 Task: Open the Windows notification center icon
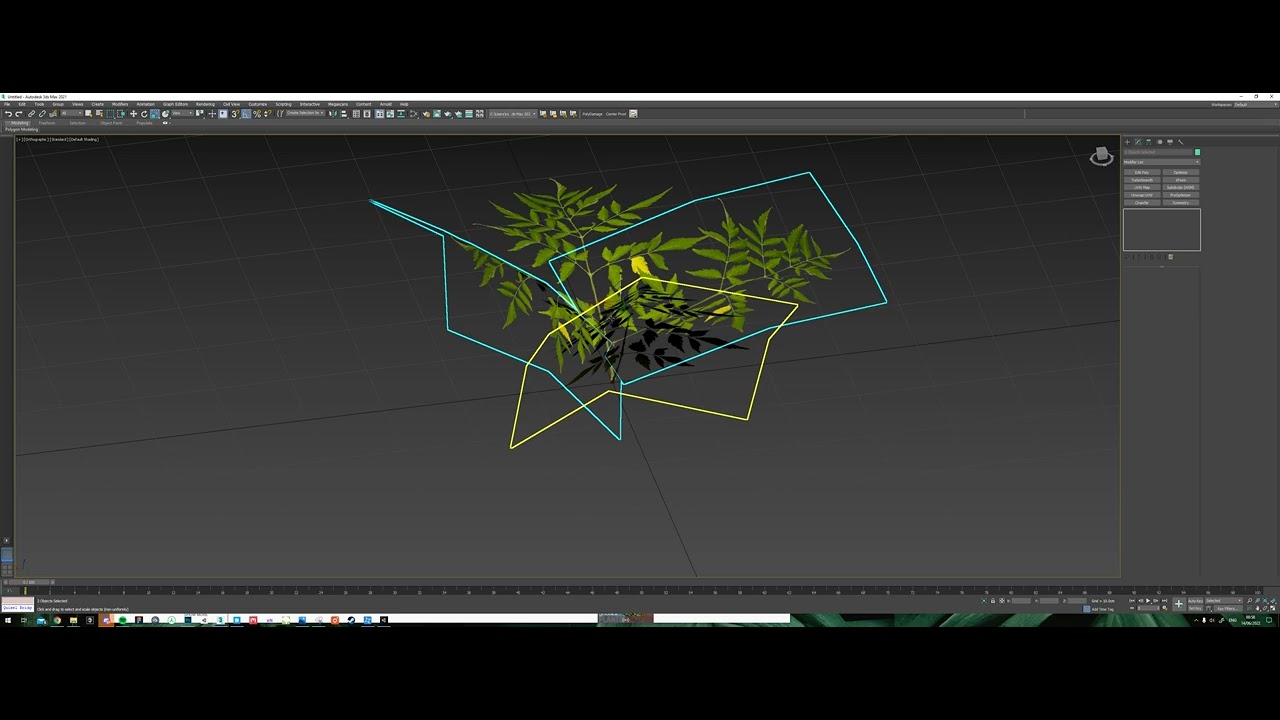click(x=1269, y=620)
